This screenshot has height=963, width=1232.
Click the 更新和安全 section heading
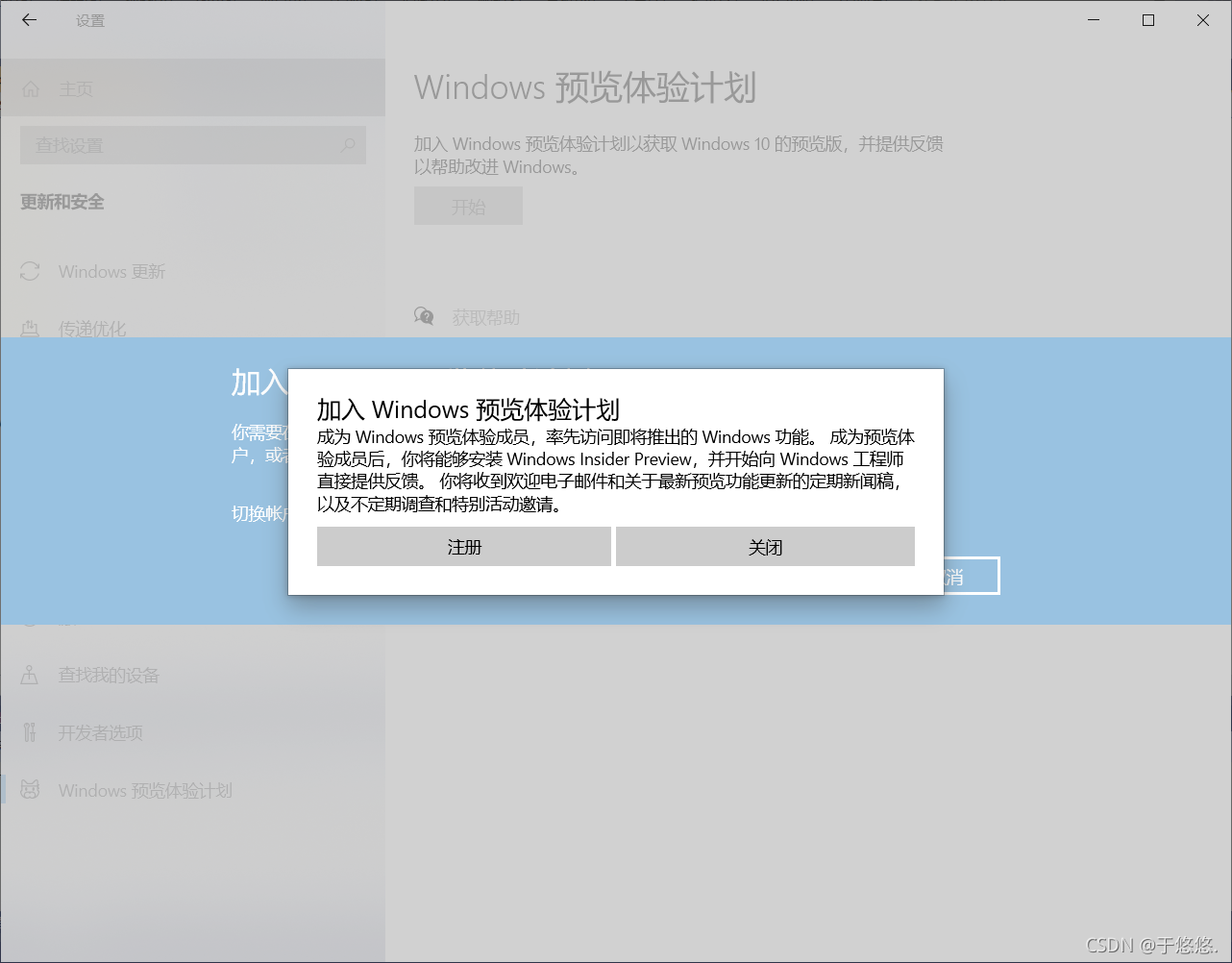click(62, 202)
